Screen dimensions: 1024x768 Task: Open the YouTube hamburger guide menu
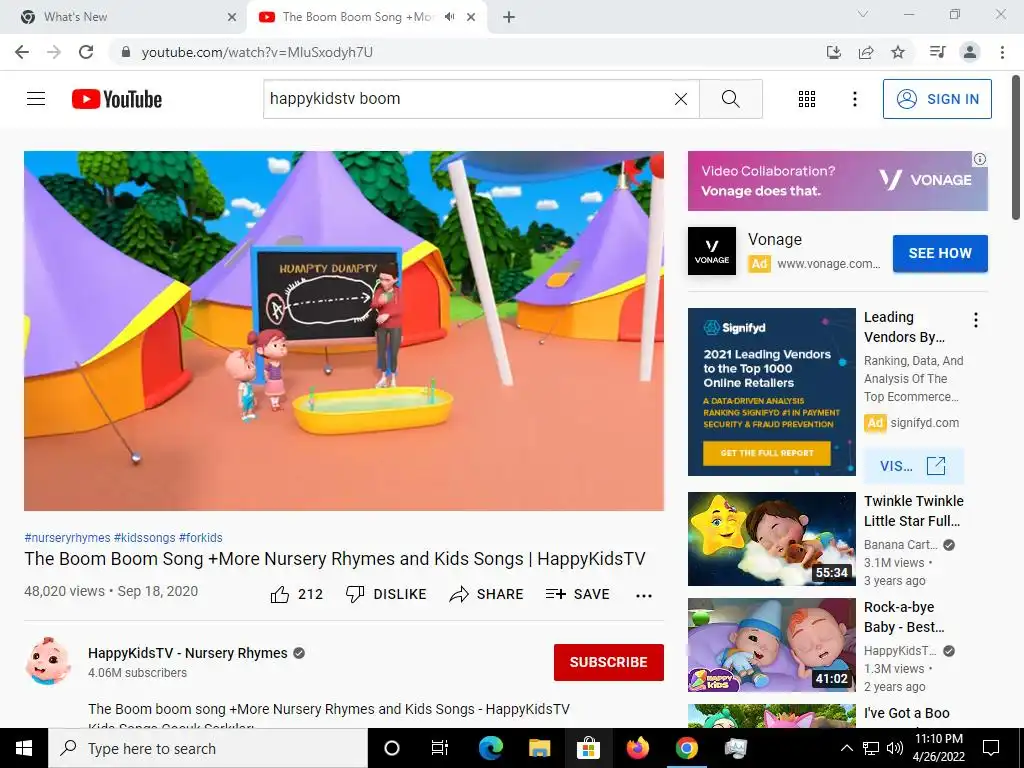point(36,99)
